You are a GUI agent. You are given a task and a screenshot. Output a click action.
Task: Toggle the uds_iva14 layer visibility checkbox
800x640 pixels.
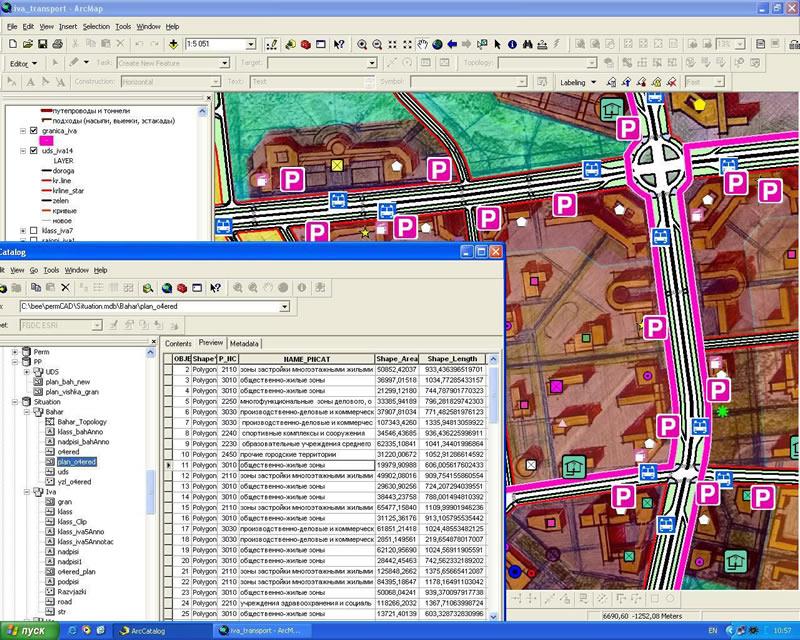coord(35,150)
